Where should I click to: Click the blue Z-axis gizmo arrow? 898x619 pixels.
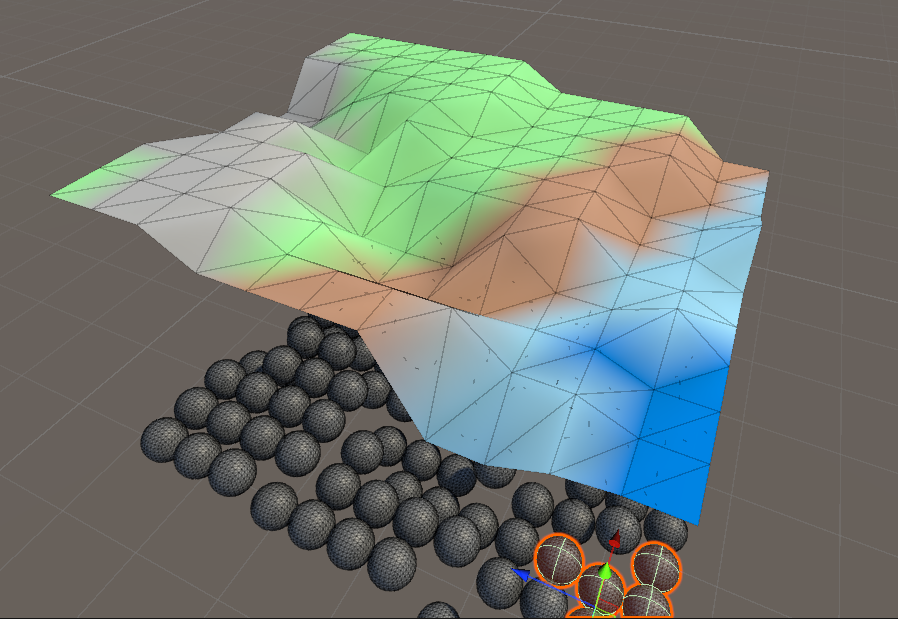pyautogui.click(x=521, y=574)
